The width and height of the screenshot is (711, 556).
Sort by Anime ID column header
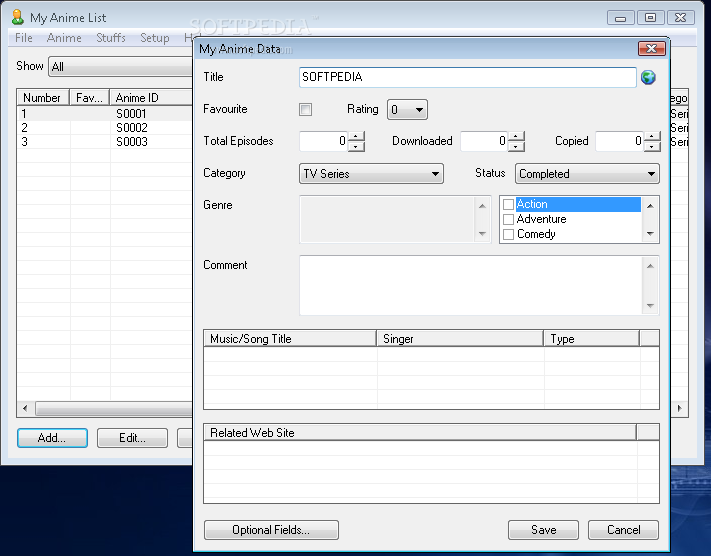pyautogui.click(x=152, y=98)
